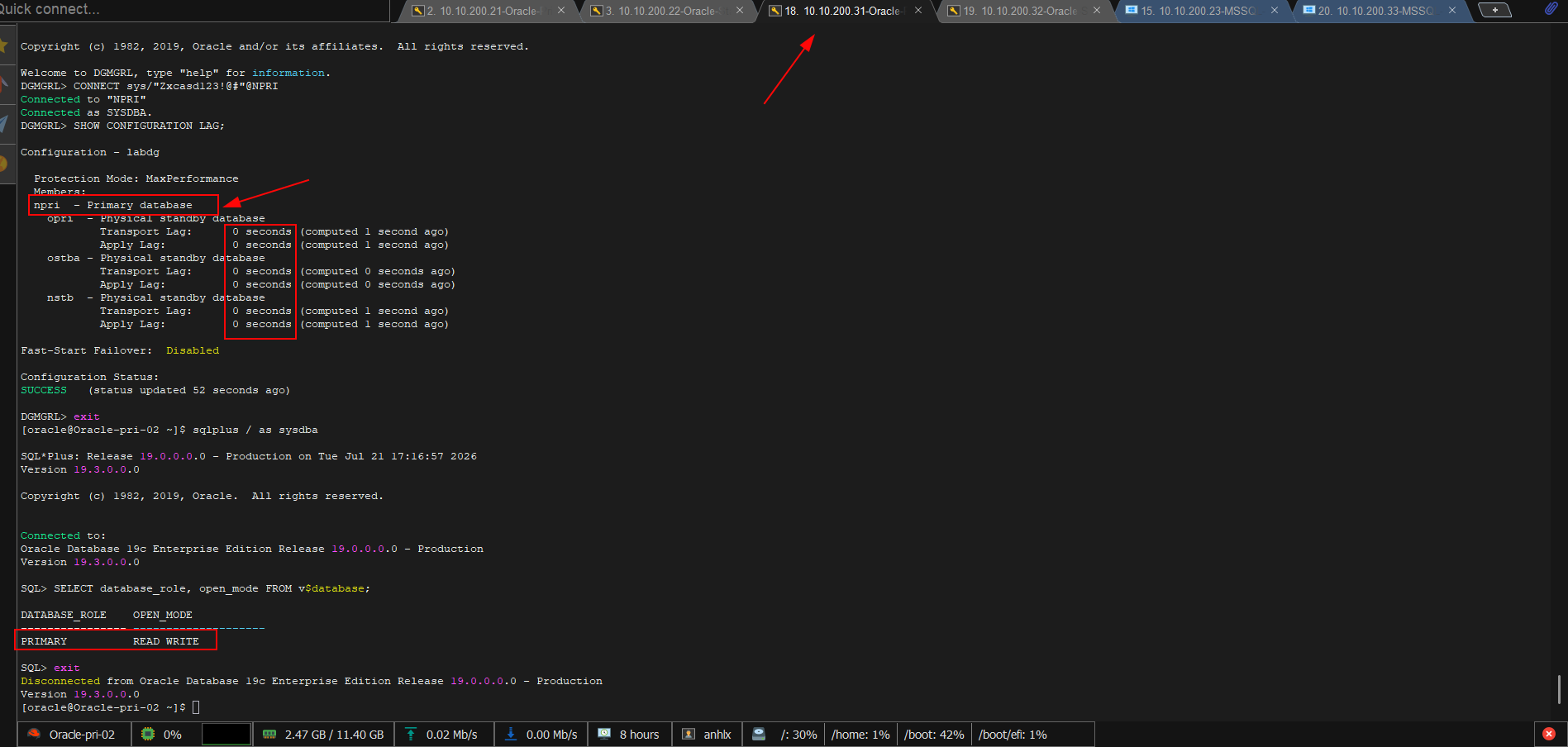
Task: Click the 'SUCCESS' configuration status text
Action: click(x=44, y=390)
